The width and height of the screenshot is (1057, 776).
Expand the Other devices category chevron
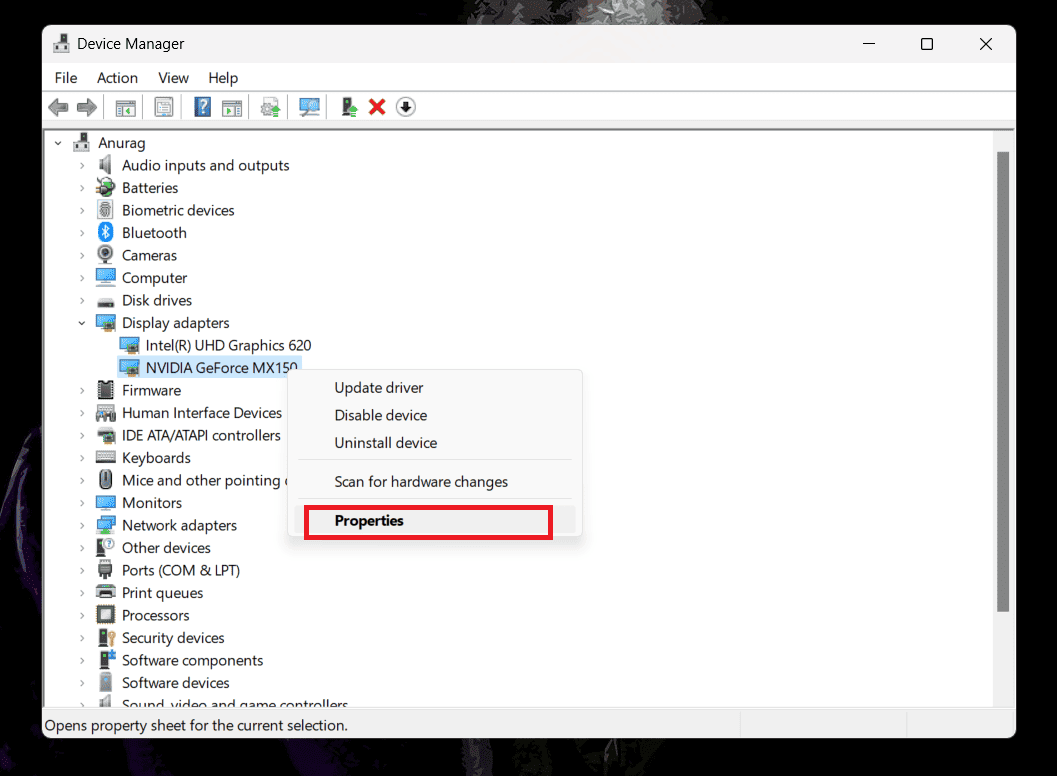pyautogui.click(x=82, y=547)
